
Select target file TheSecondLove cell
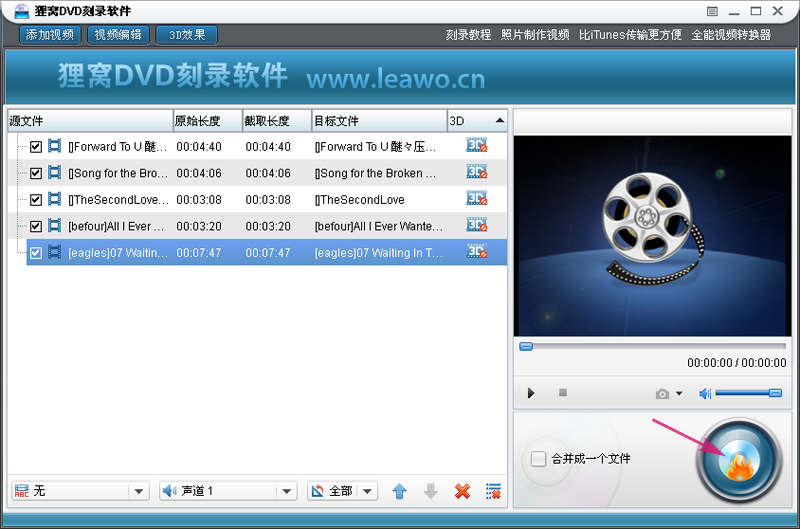tap(359, 199)
